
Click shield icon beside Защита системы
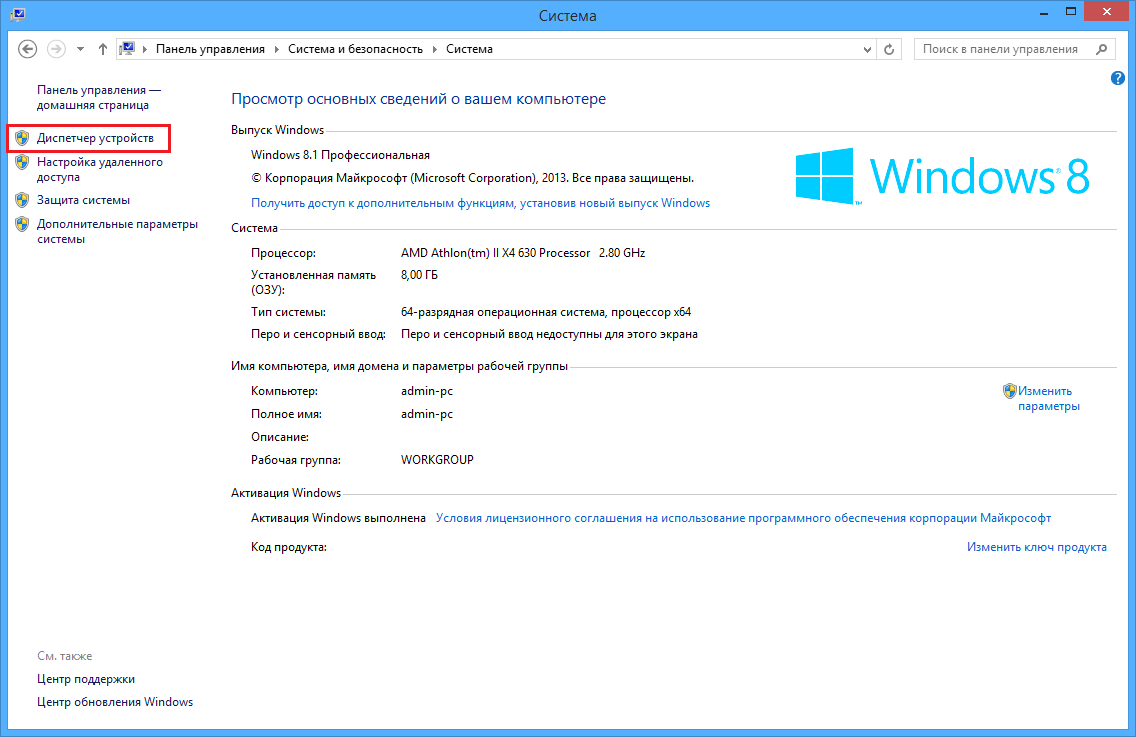click(22, 200)
